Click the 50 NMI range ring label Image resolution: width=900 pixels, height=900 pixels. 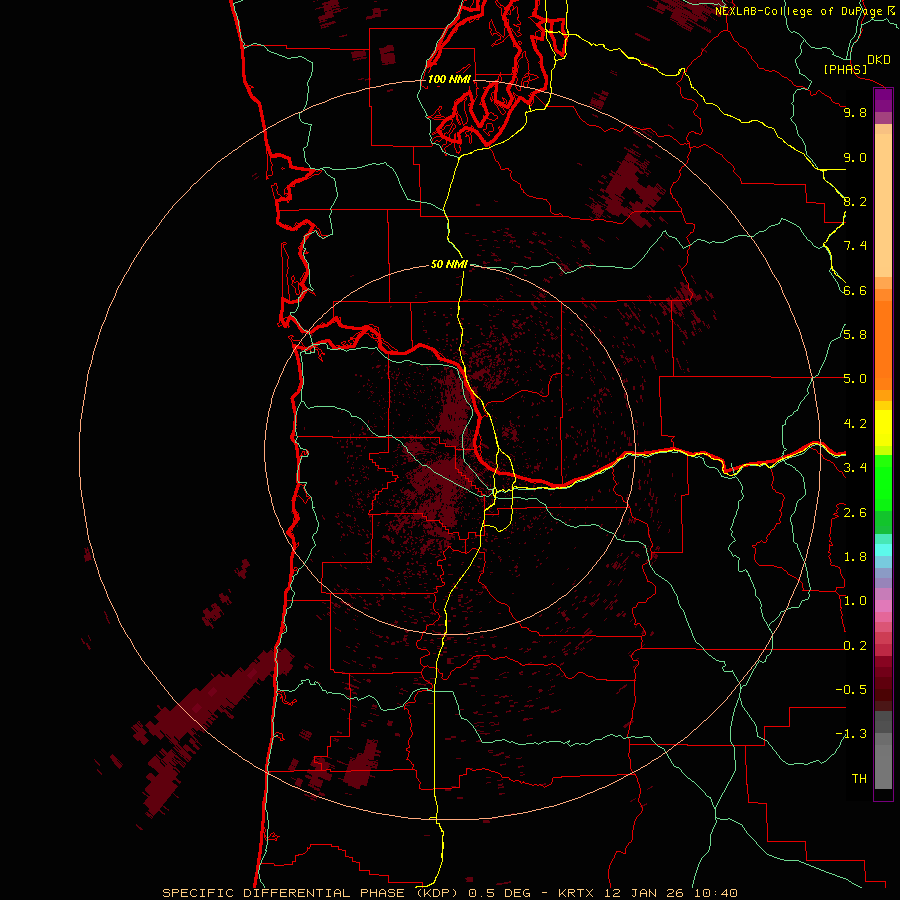pos(449,264)
